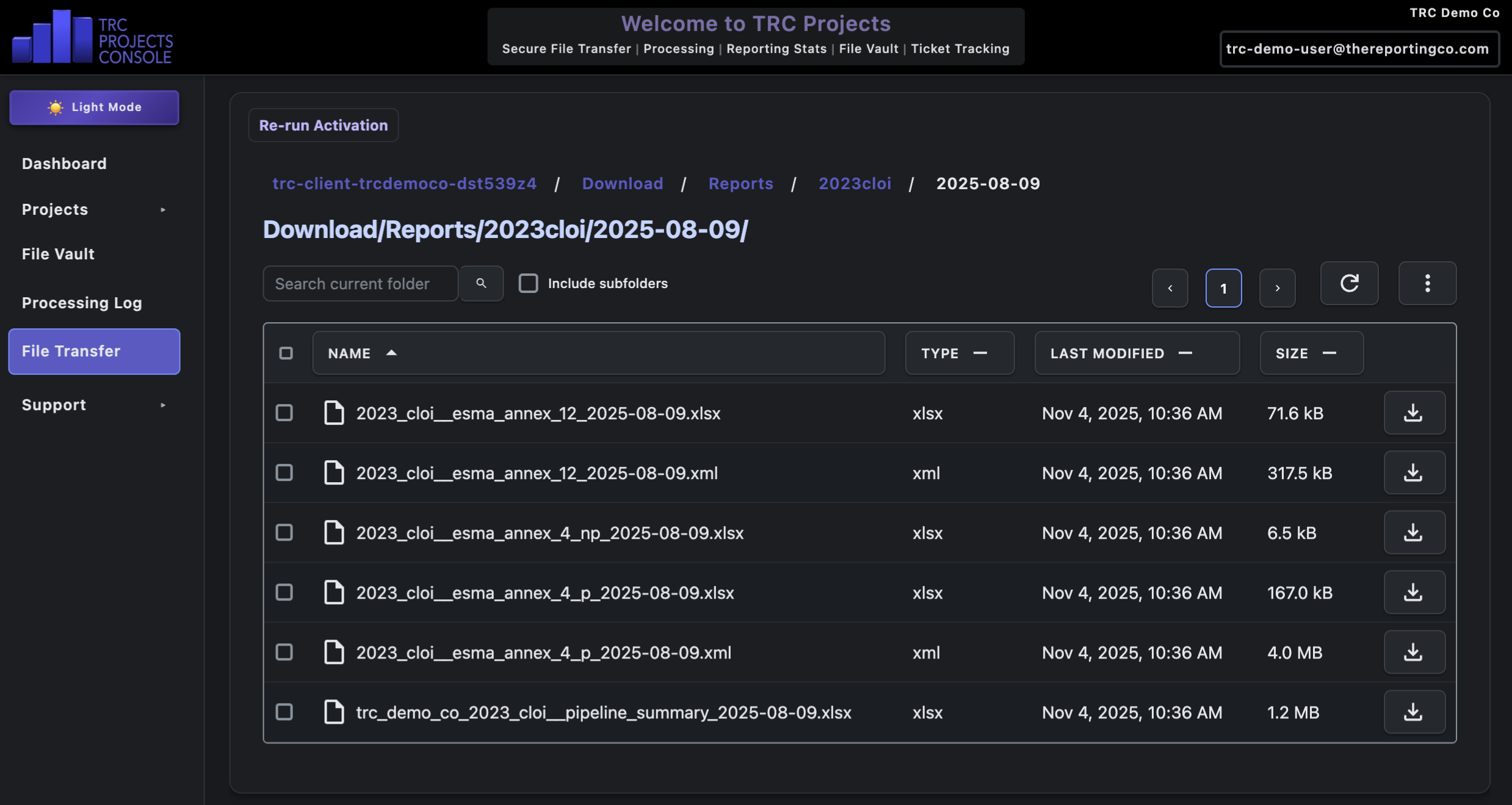
Task: Open the three-dot more options menu
Action: click(x=1427, y=283)
